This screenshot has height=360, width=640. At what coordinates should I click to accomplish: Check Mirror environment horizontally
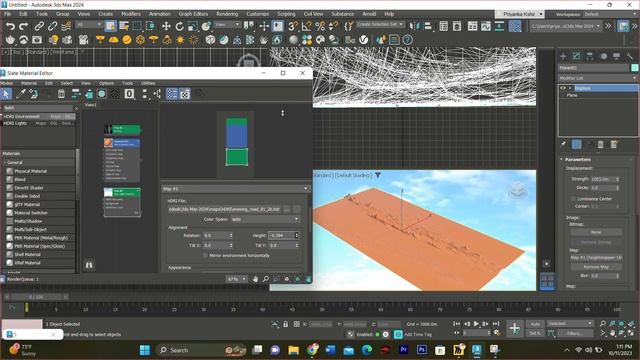205,256
